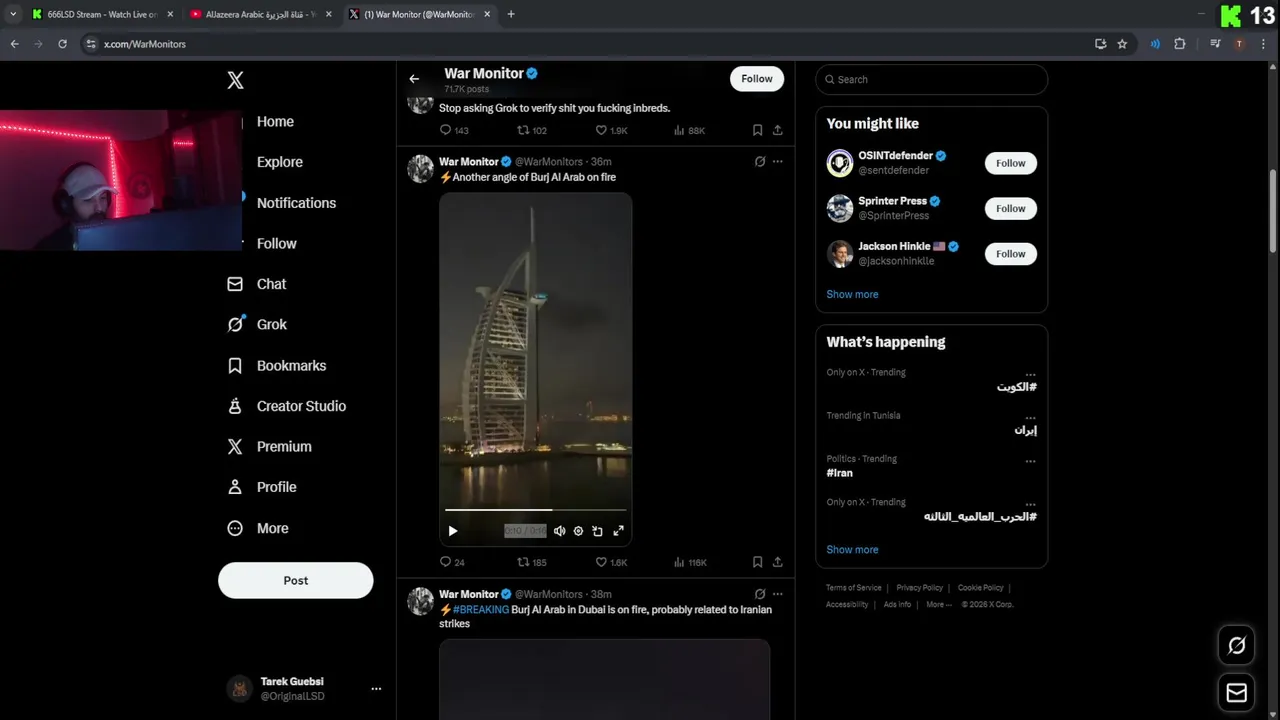Reload the page
Screen dimensions: 1280x720
click(x=62, y=44)
